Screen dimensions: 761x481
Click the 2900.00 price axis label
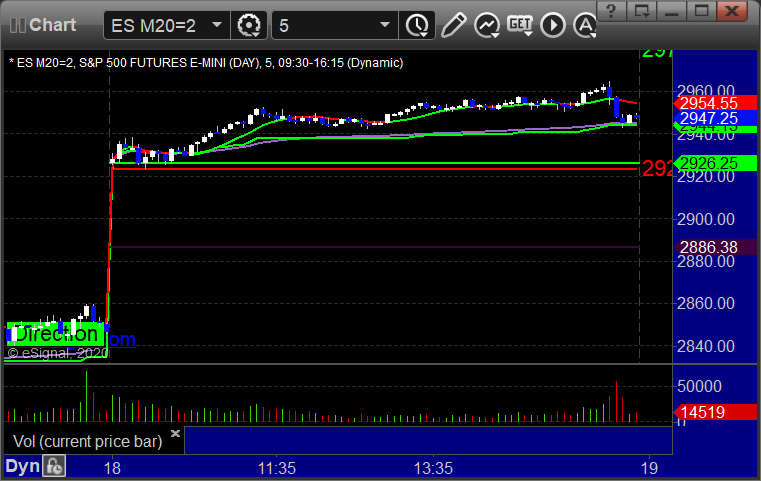click(706, 219)
